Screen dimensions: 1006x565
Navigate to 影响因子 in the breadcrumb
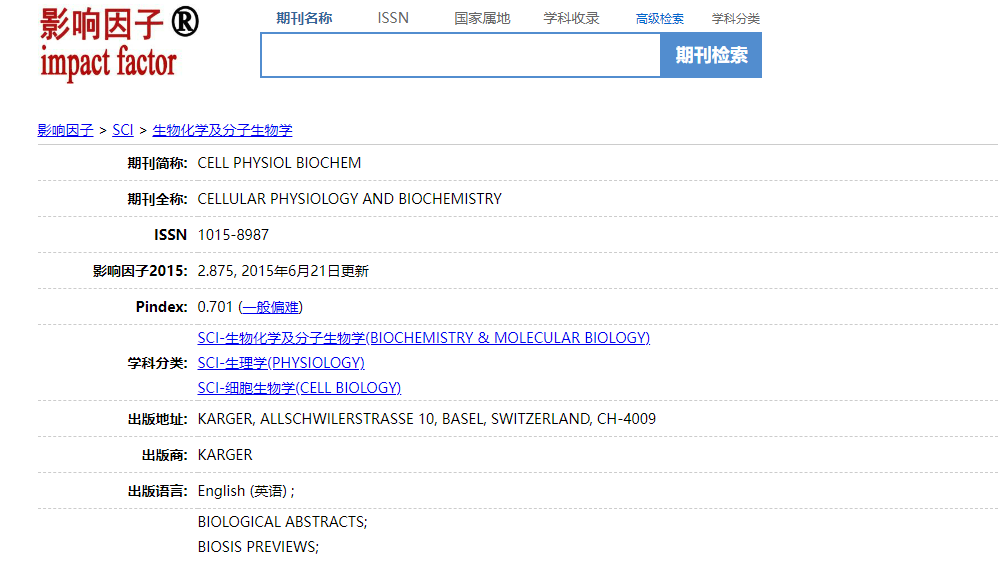tap(65, 130)
